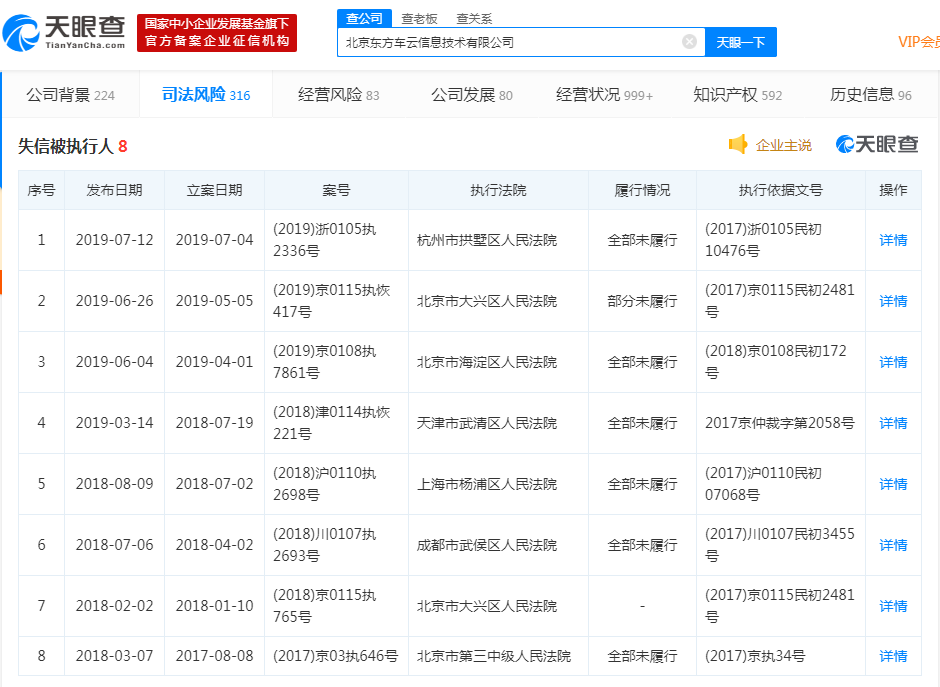The width and height of the screenshot is (940, 687).
Task: Open the TianYanCha logo homepage link
Action: 64,33
